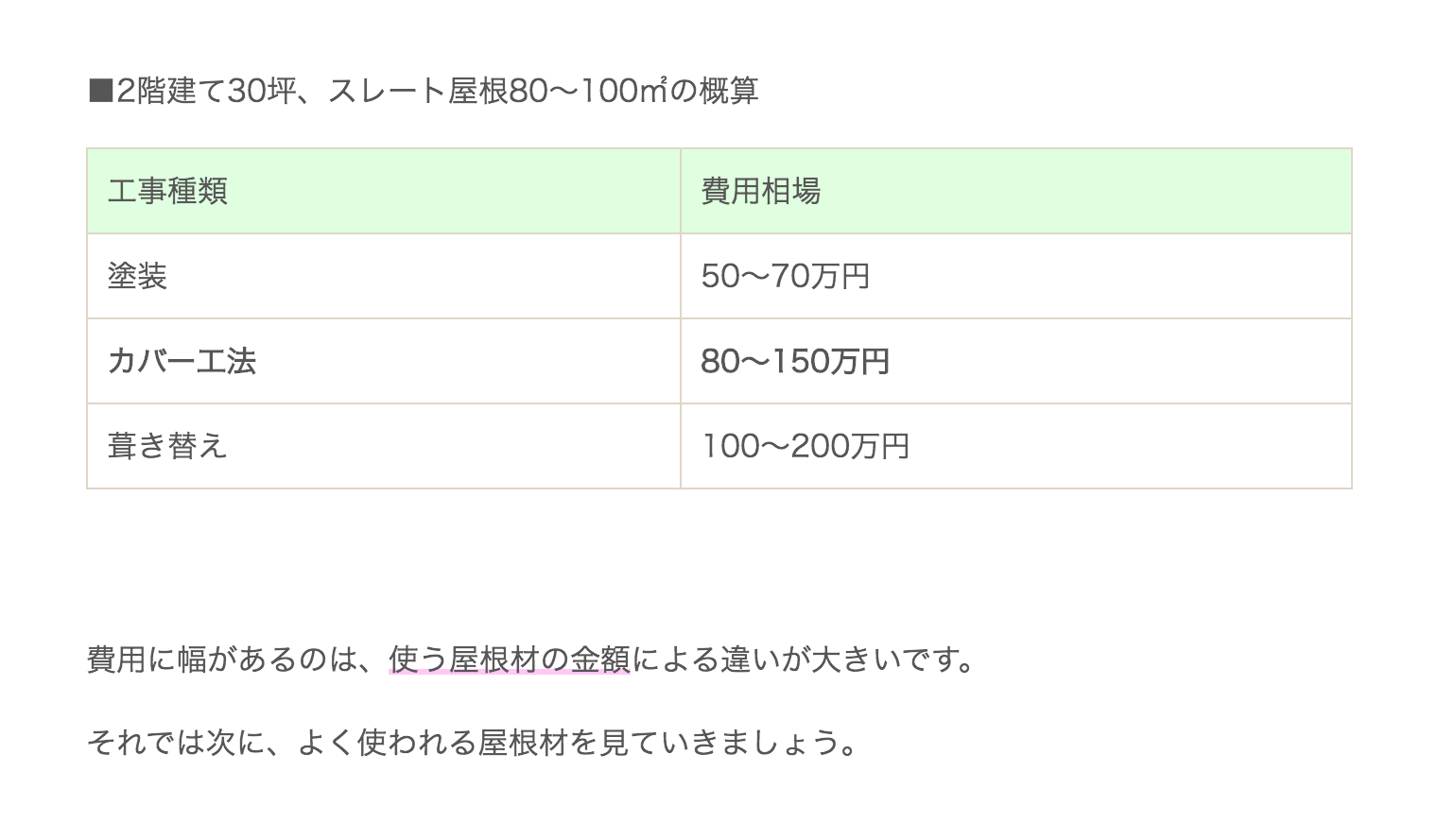
Task: Click the カバー工法 row label
Action: pyautogui.click(x=182, y=361)
